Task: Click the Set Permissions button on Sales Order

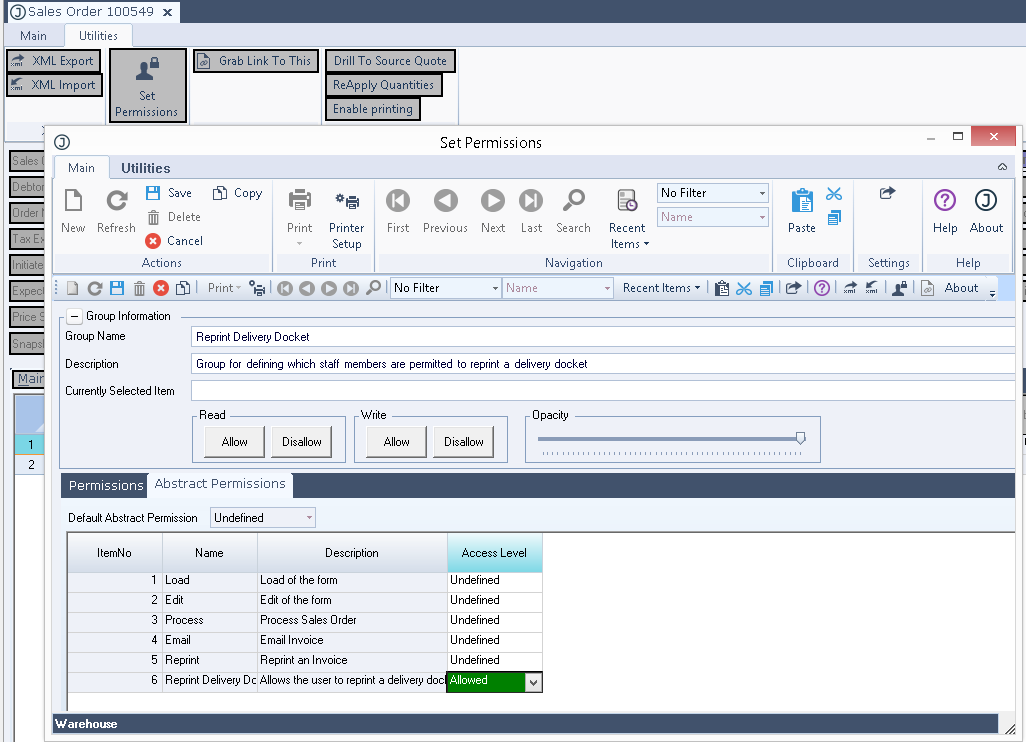Action: [x=147, y=86]
